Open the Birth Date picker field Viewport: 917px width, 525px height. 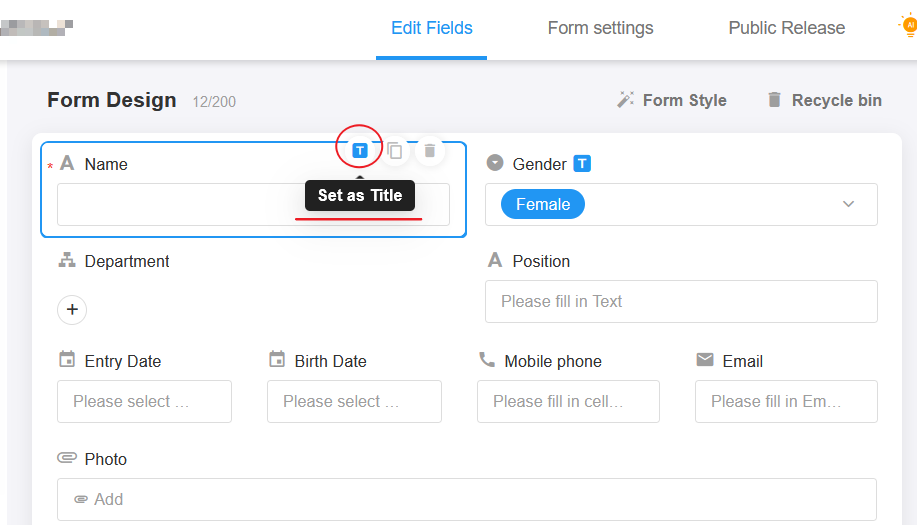tap(354, 402)
